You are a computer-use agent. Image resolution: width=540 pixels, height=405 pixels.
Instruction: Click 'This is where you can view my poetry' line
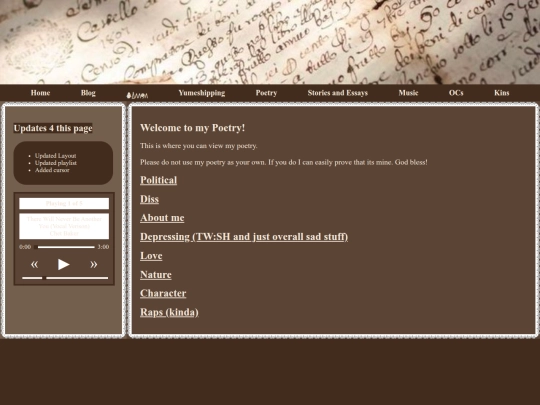199,146
